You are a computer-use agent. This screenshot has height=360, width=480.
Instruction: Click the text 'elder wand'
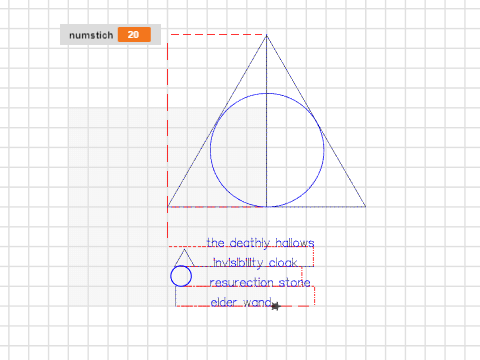pyautogui.click(x=241, y=302)
